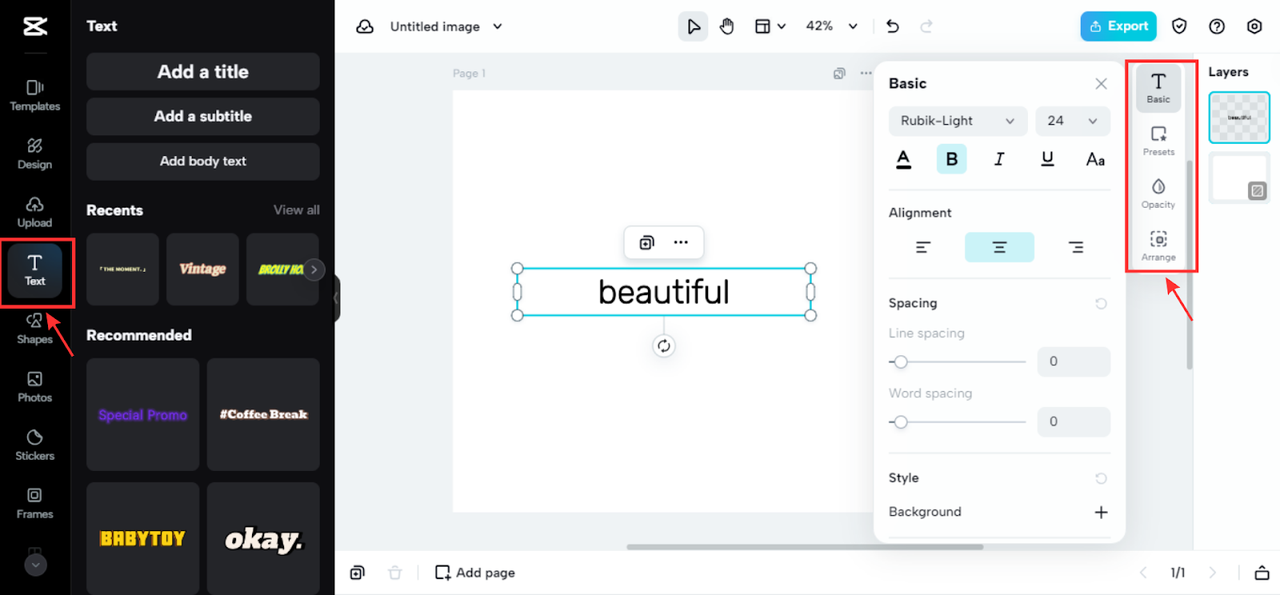Screen dimensions: 1280x595
Task: Choose the Vintage recent text style
Action: (203, 269)
